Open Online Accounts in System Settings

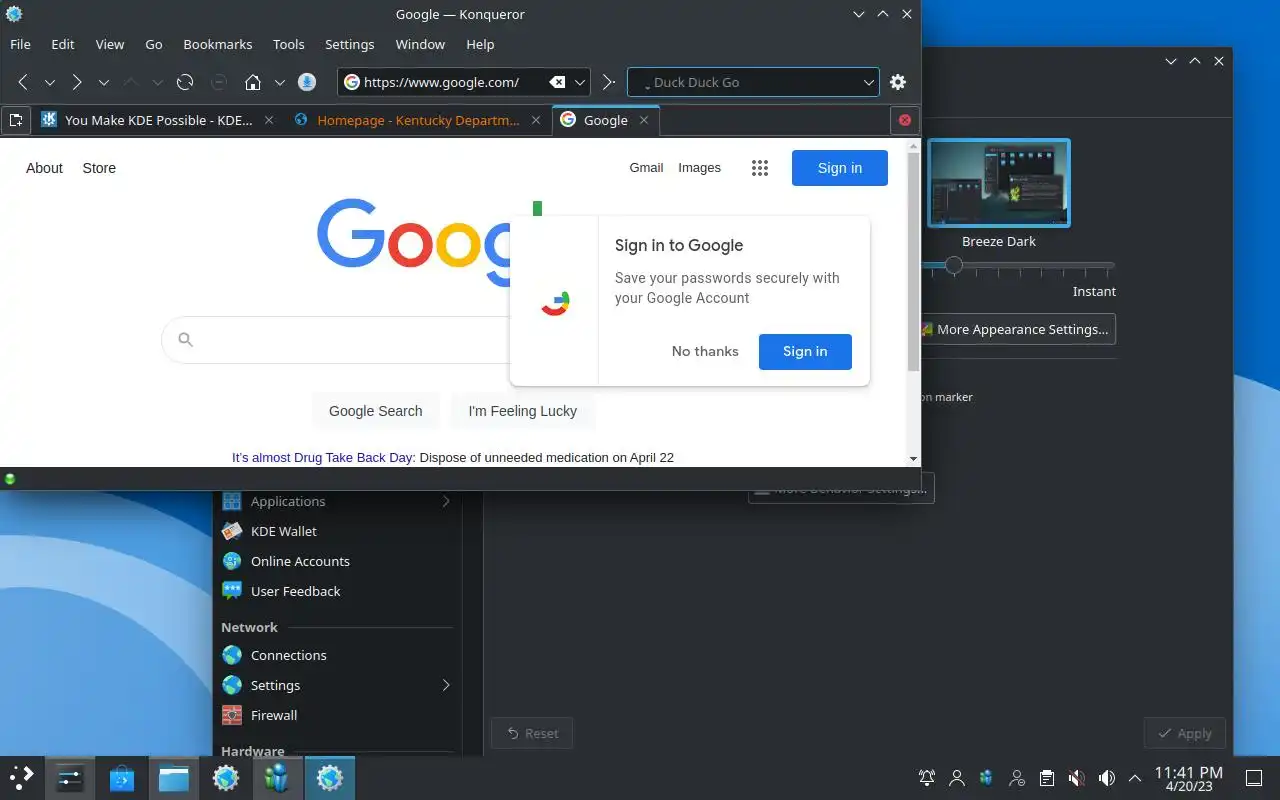point(300,561)
